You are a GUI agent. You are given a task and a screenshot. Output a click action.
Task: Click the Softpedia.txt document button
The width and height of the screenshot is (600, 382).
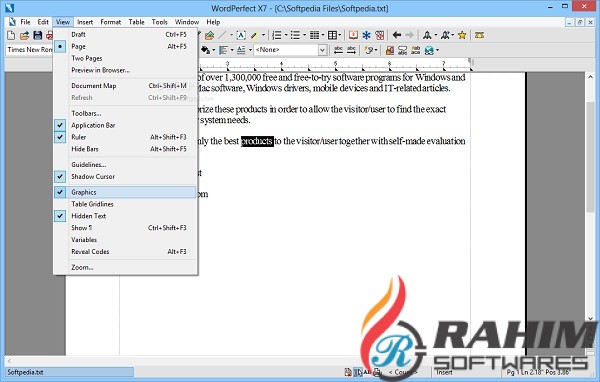coord(69,372)
